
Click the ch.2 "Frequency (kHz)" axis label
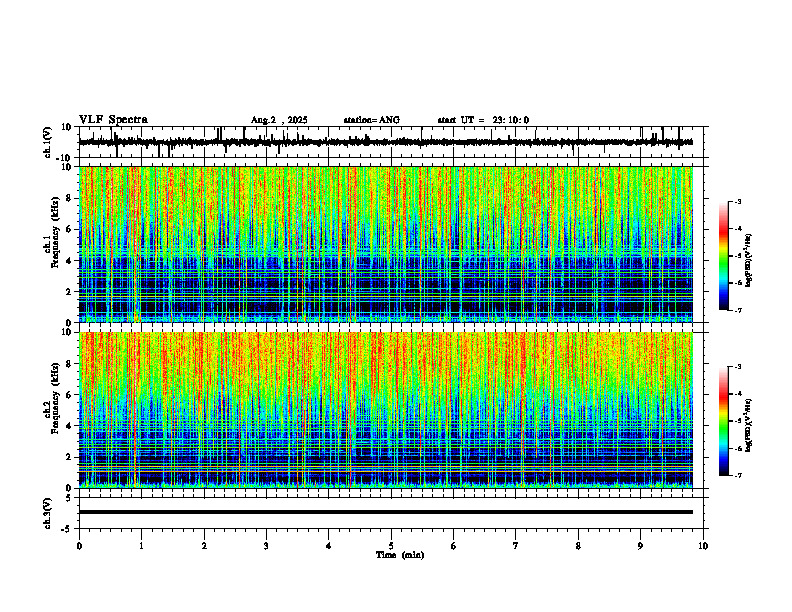point(55,398)
